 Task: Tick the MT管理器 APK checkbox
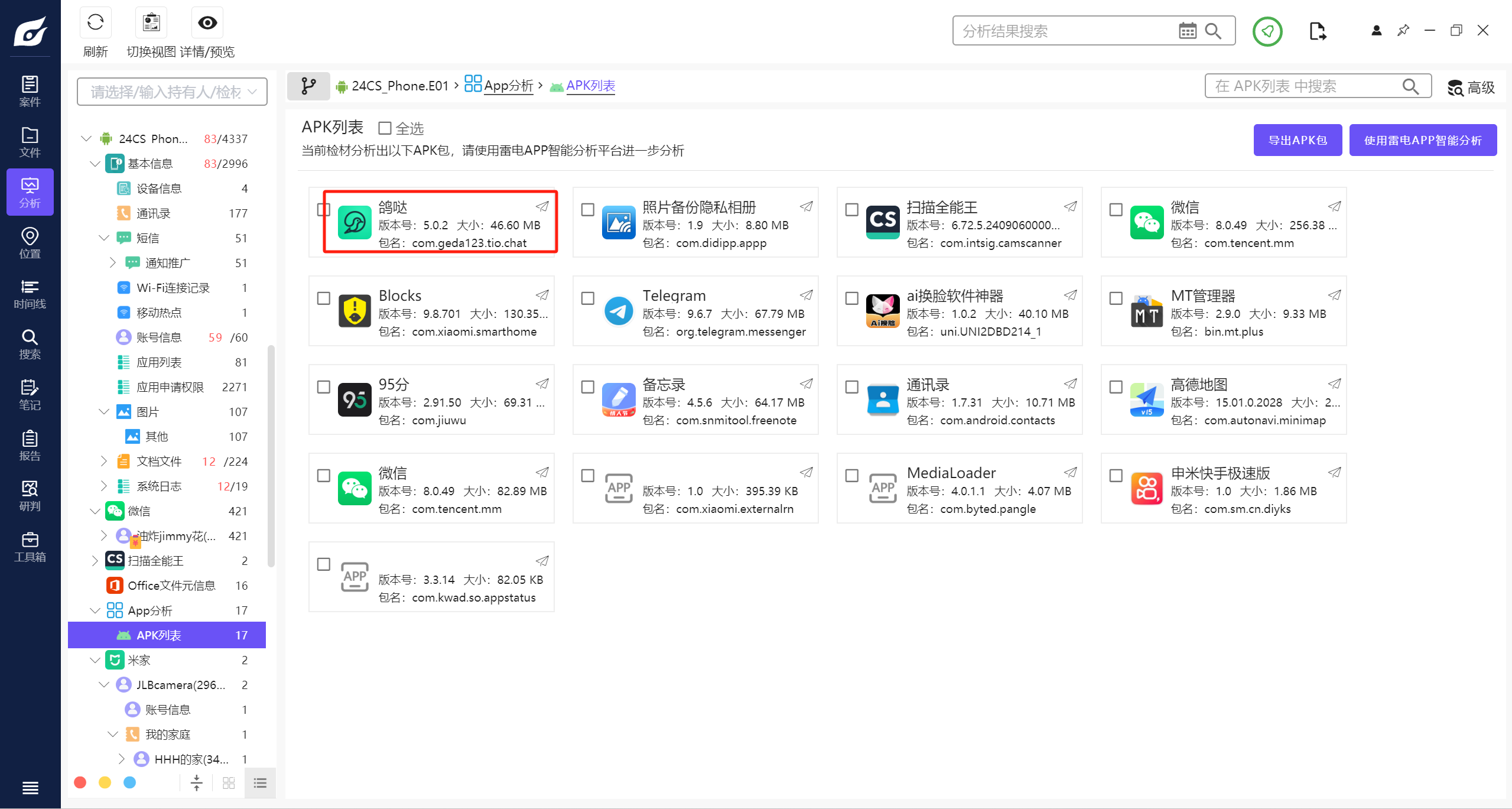[1116, 298]
